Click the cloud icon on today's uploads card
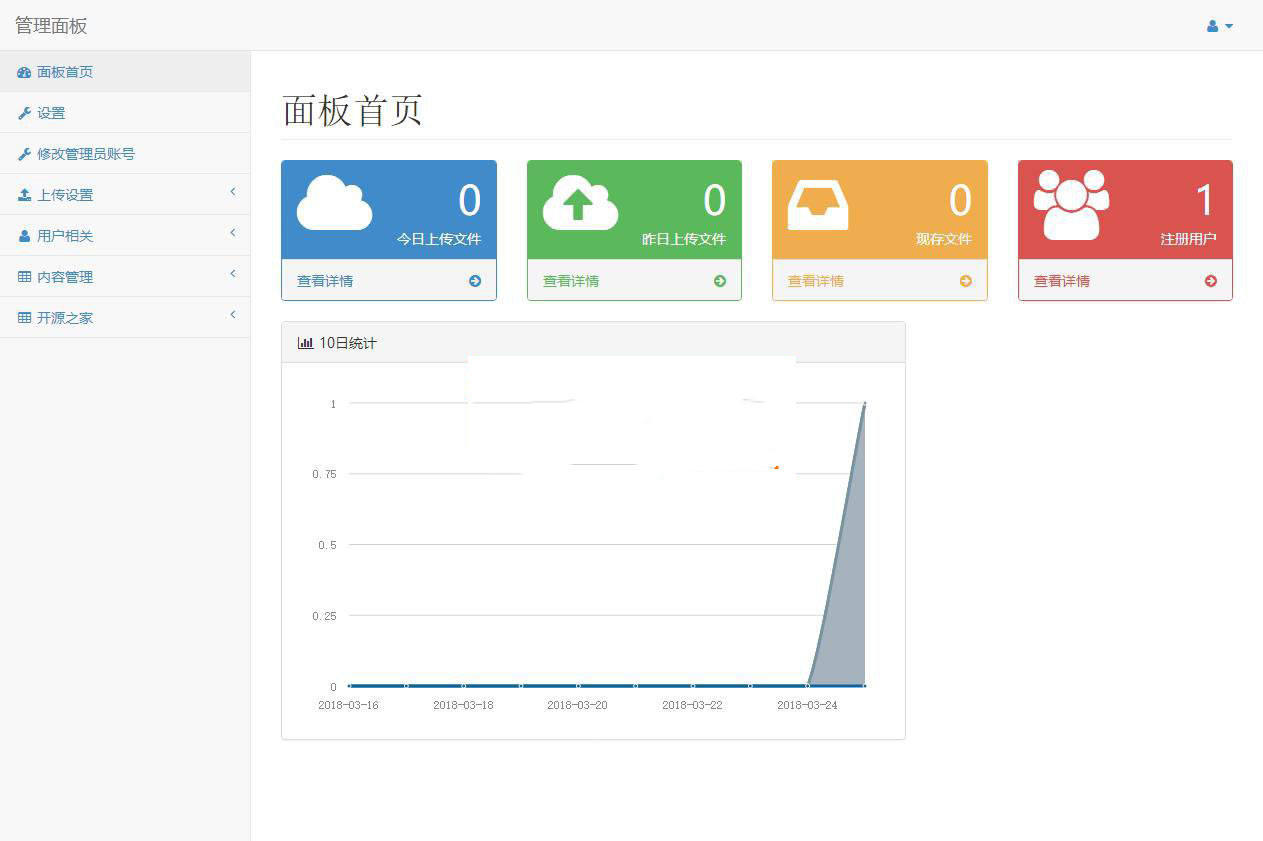Image resolution: width=1263 pixels, height=841 pixels. click(x=334, y=203)
